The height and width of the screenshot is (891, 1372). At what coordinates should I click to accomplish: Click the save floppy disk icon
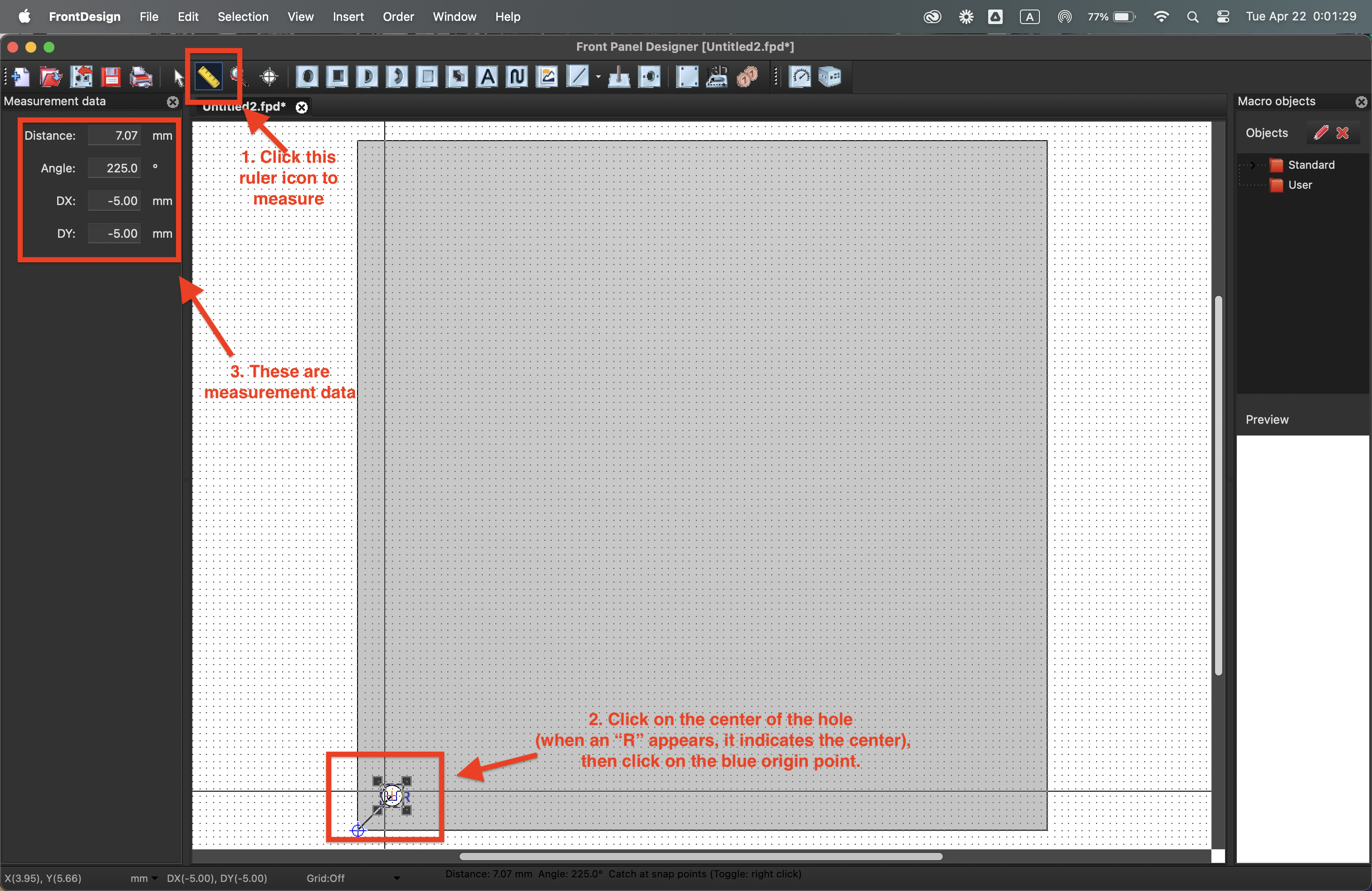point(111,77)
